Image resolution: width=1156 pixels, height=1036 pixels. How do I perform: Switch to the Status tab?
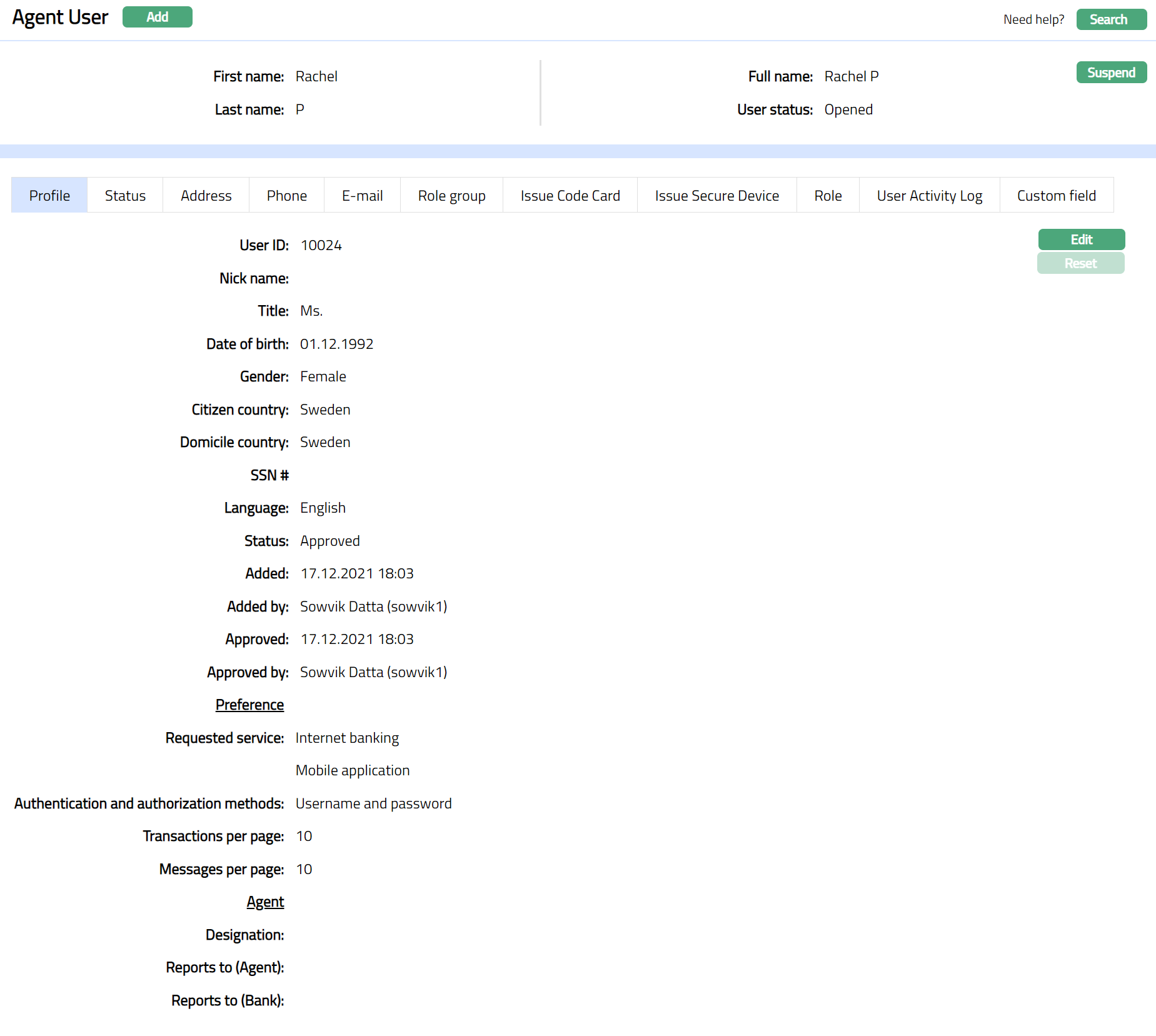pyautogui.click(x=125, y=196)
